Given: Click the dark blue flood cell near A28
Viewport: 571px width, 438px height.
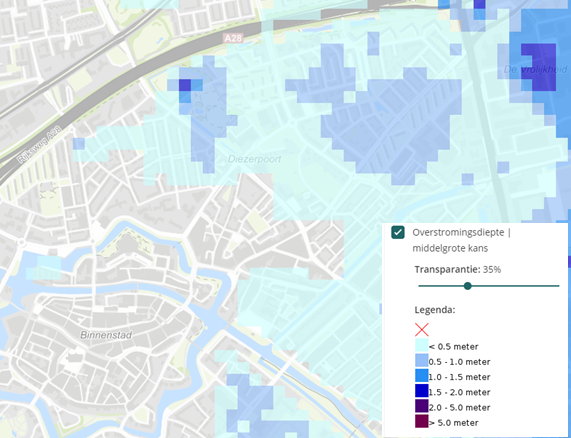Looking at the screenshot, I should click(x=185, y=85).
